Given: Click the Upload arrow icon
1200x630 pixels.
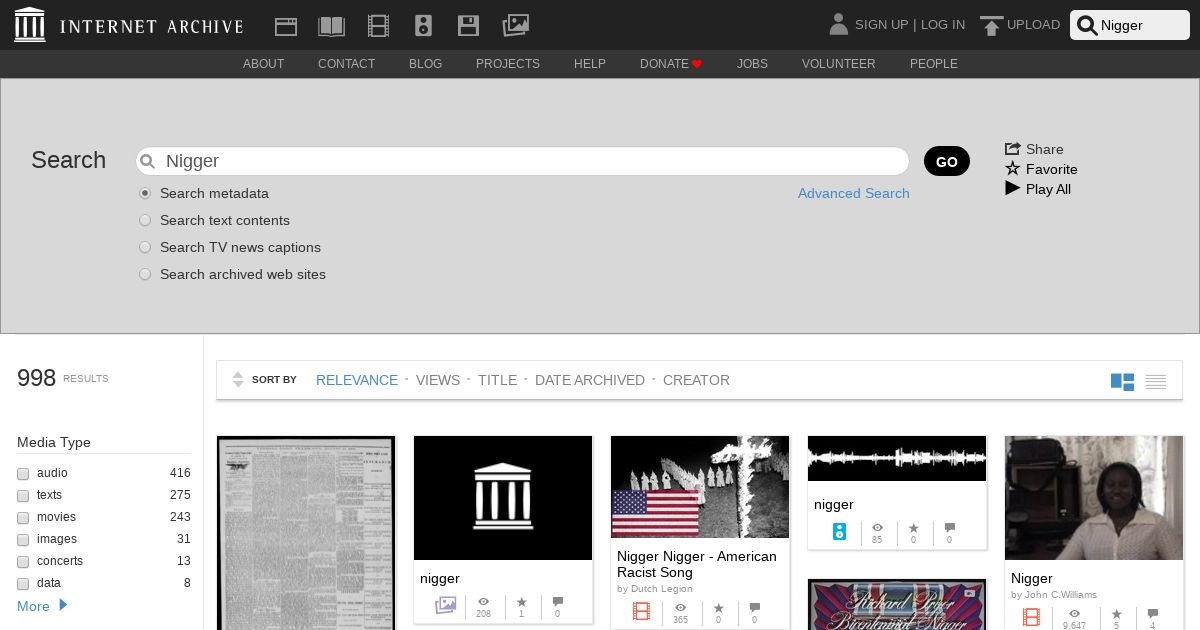Looking at the screenshot, I should tap(991, 26).
